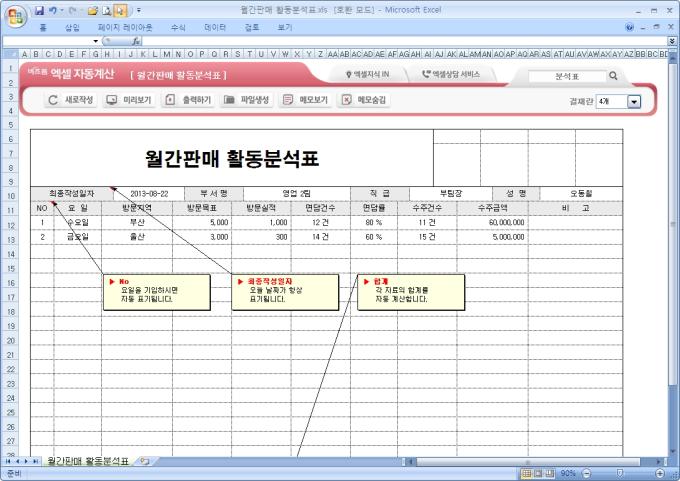Switch to Page Break Preview icon
Viewport: 680px width, 481px height.
[x=550, y=473]
